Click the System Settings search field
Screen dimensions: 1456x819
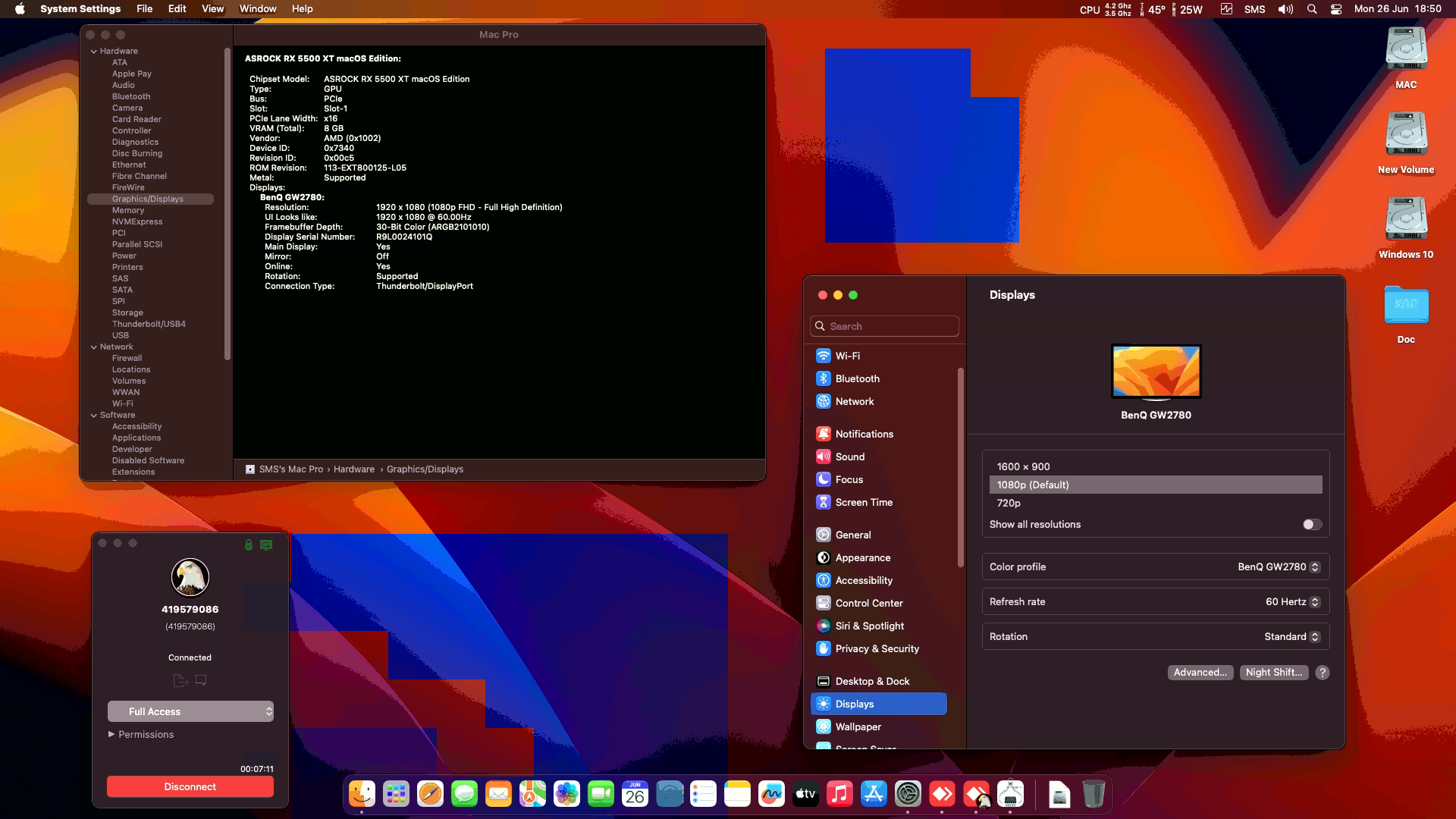click(884, 326)
